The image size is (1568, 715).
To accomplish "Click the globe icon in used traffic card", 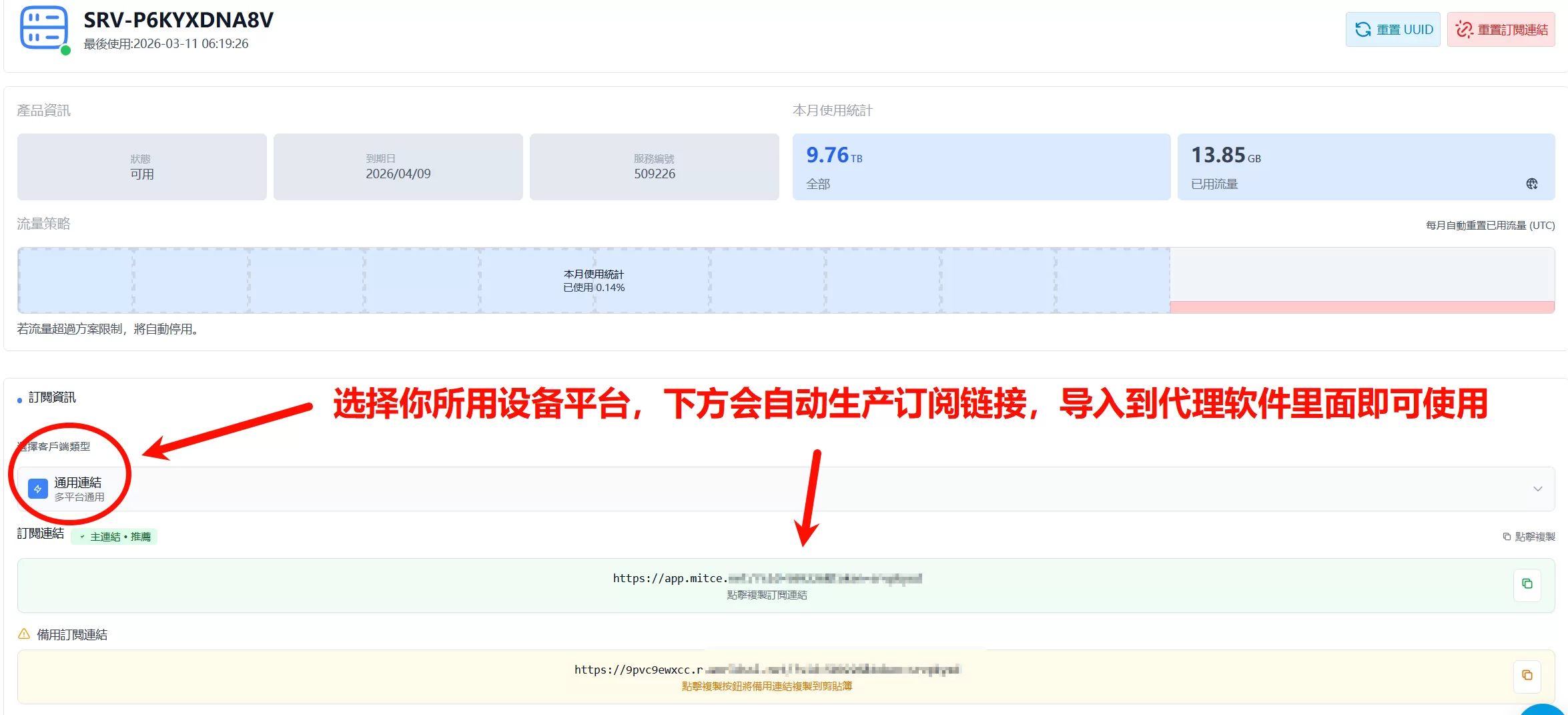I will pyautogui.click(x=1531, y=184).
